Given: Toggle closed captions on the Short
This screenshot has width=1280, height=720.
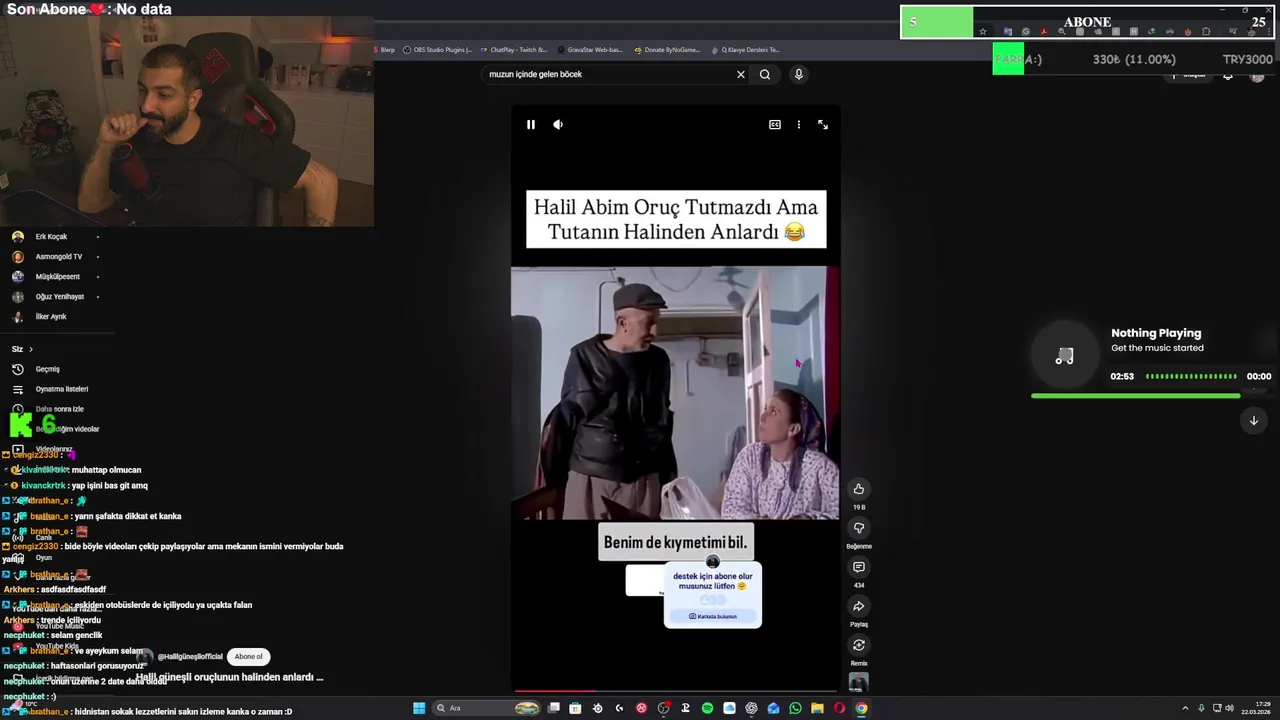Looking at the screenshot, I should click(775, 125).
